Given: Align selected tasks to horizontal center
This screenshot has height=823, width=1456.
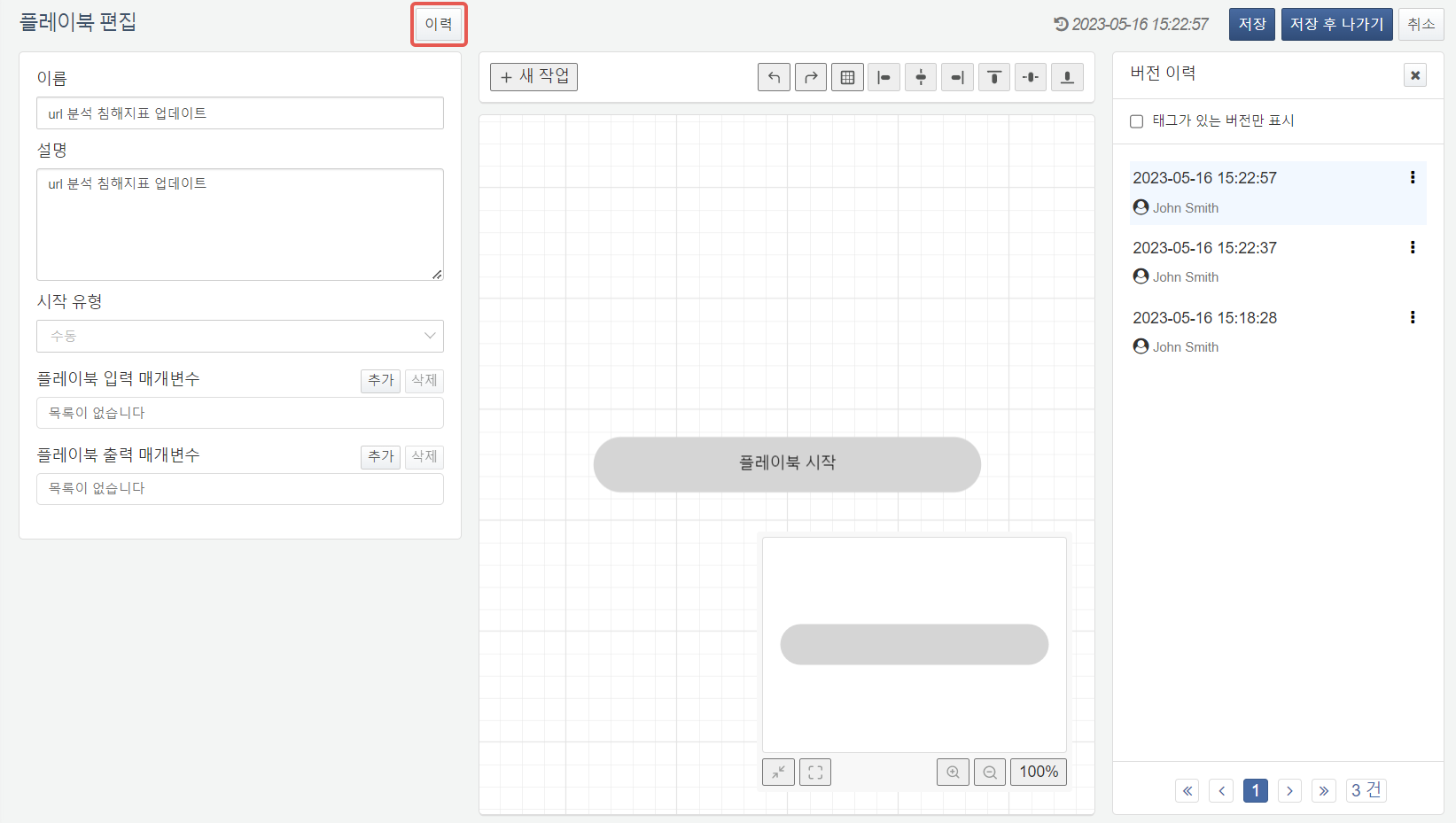Looking at the screenshot, I should [x=921, y=77].
